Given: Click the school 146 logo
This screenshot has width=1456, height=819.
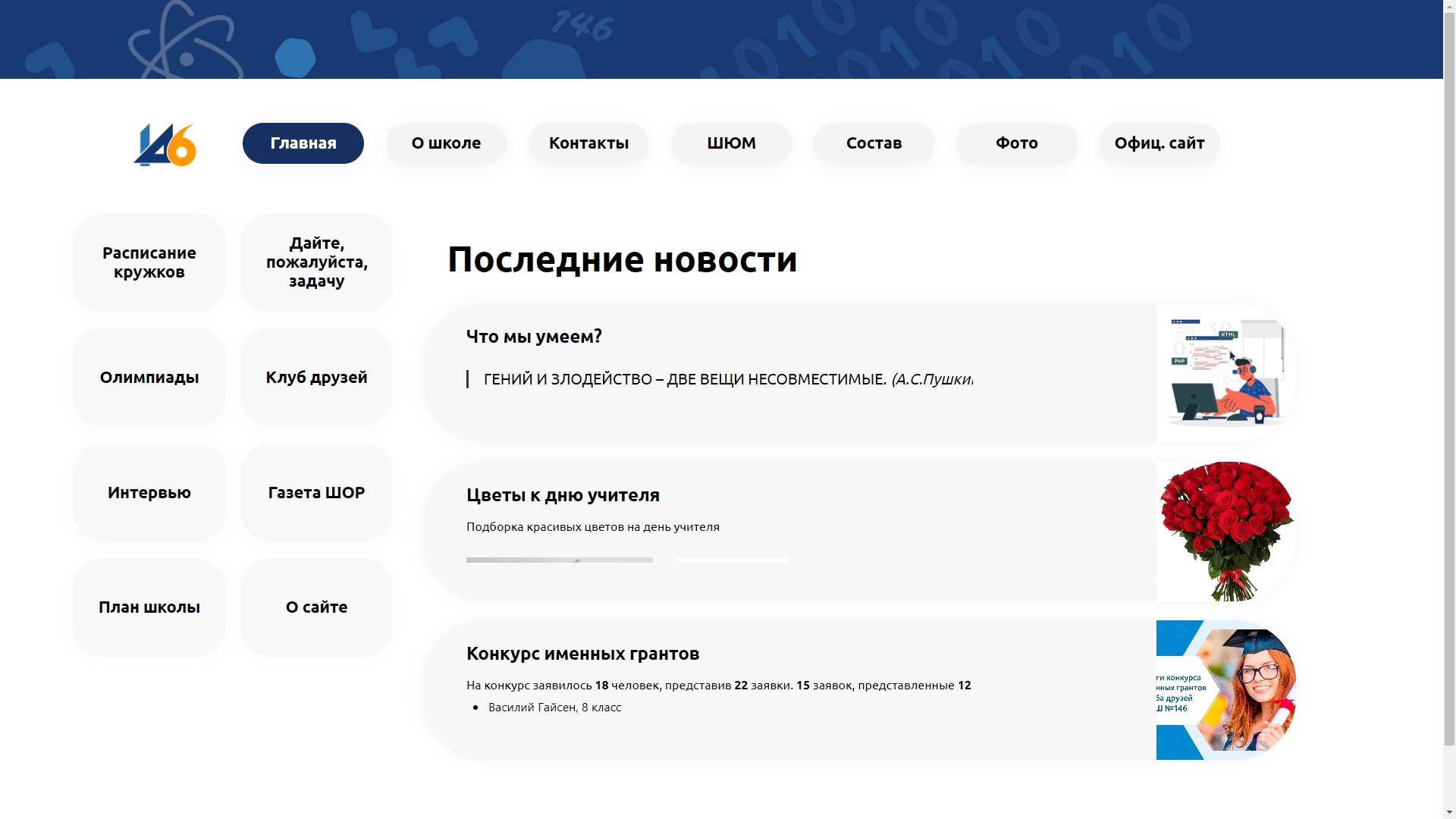Looking at the screenshot, I should (165, 144).
